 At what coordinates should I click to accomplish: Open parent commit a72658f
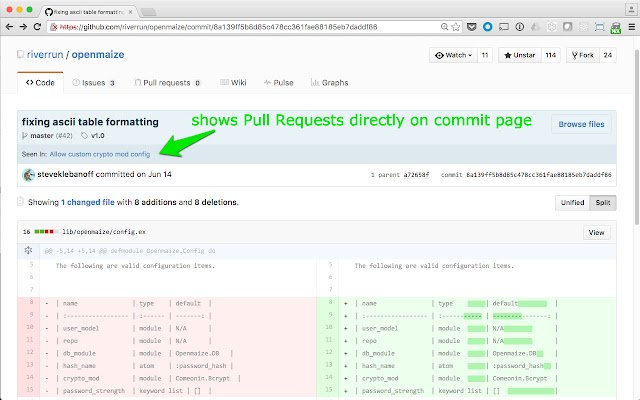click(x=416, y=175)
